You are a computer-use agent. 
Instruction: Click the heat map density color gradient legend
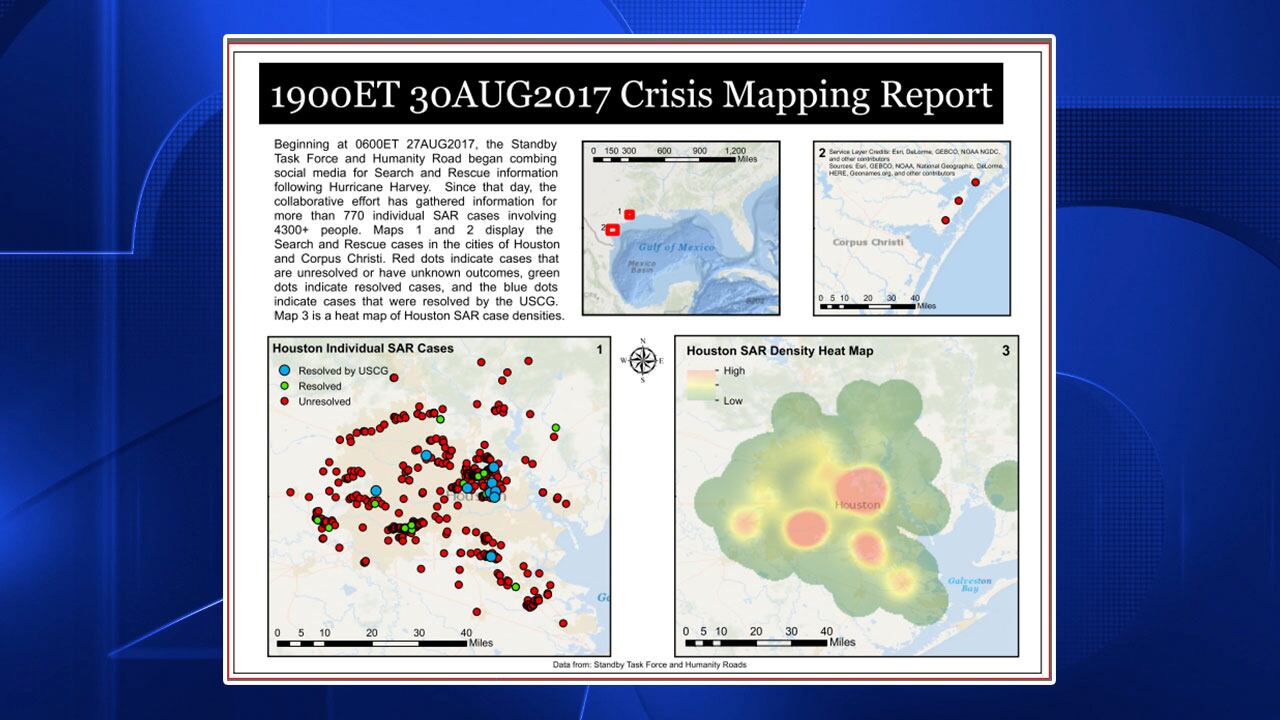[x=700, y=385]
